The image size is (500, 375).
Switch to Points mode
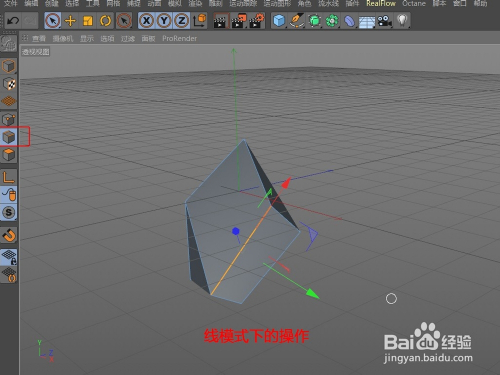8,119
